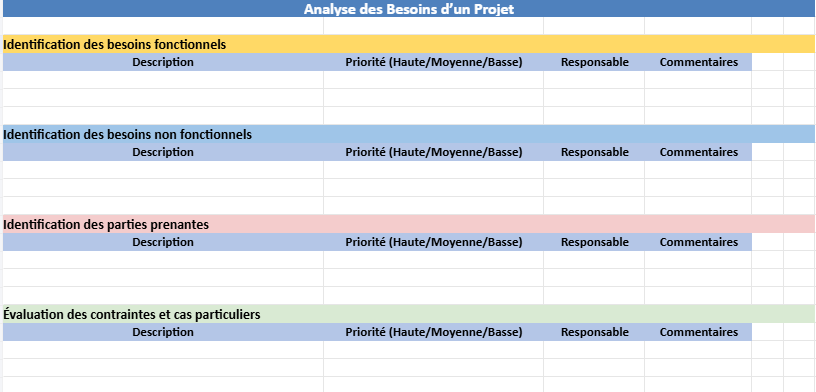Click the Responsable header under parties prenantes
This screenshot has height=392, width=816.
pyautogui.click(x=594, y=242)
